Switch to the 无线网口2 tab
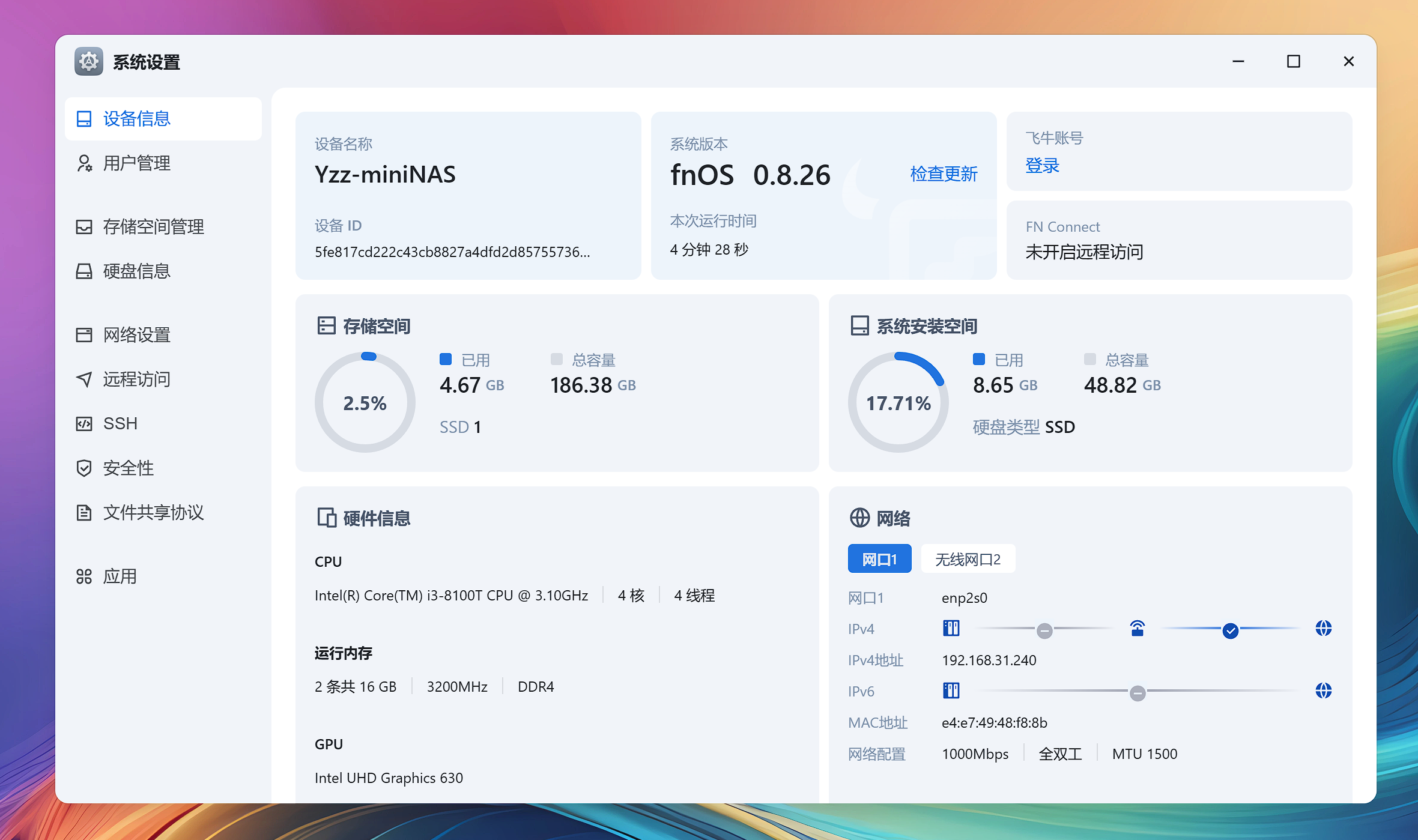Viewport: 1418px width, 840px height. click(x=968, y=559)
